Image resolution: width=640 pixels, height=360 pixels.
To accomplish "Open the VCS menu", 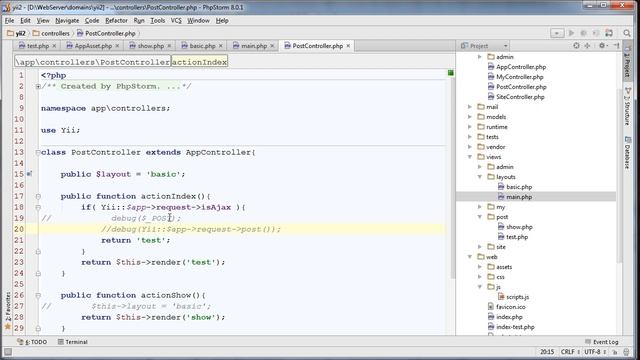I will 176,20.
